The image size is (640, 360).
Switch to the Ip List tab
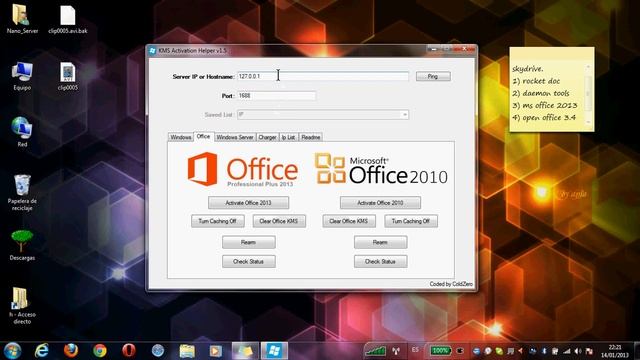click(289, 137)
